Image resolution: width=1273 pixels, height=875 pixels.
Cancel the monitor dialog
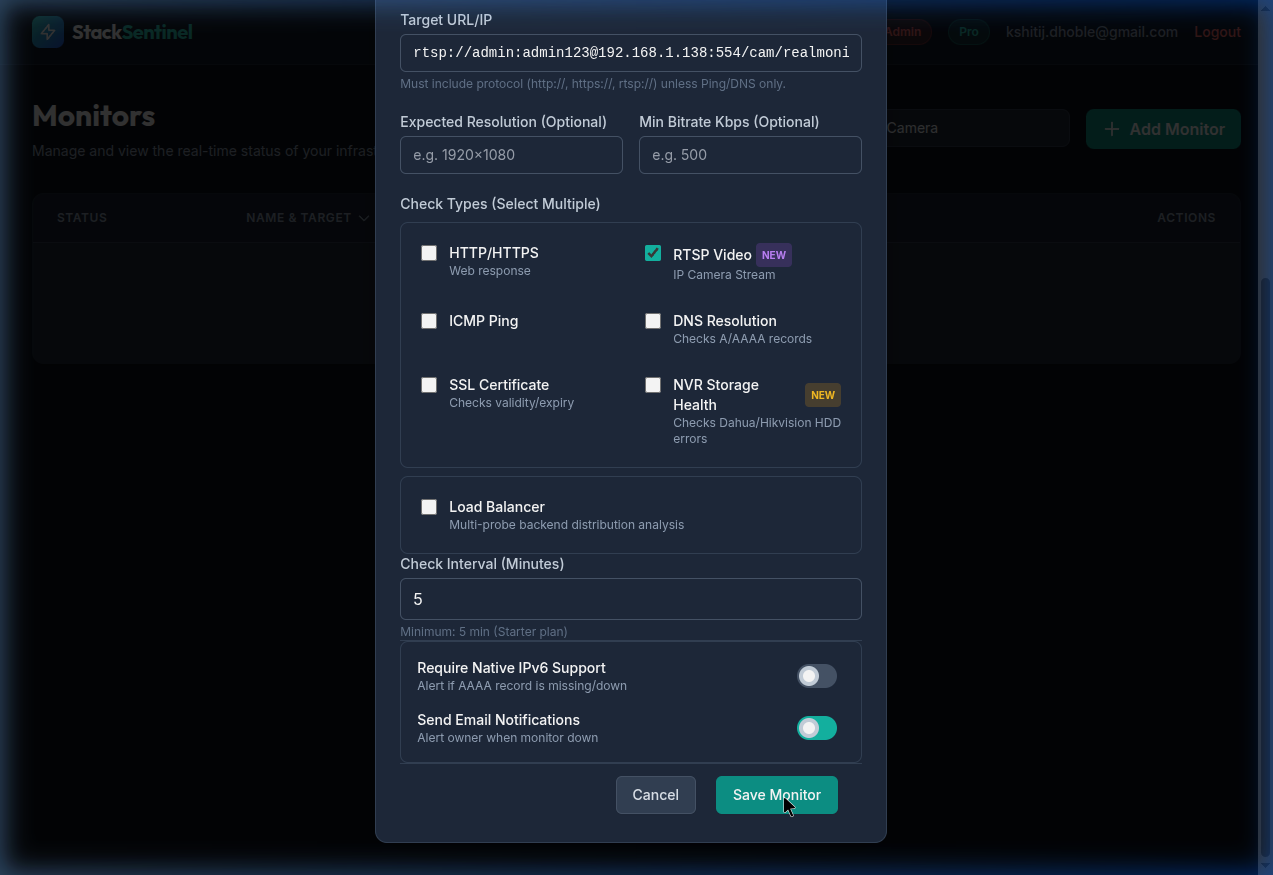point(656,795)
